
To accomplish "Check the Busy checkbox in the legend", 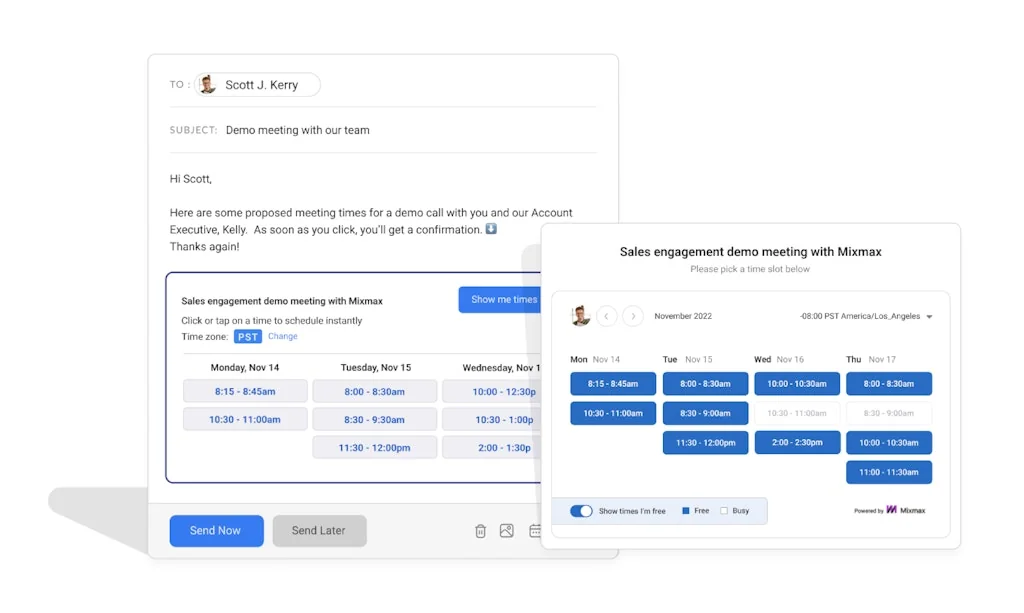I will point(722,510).
